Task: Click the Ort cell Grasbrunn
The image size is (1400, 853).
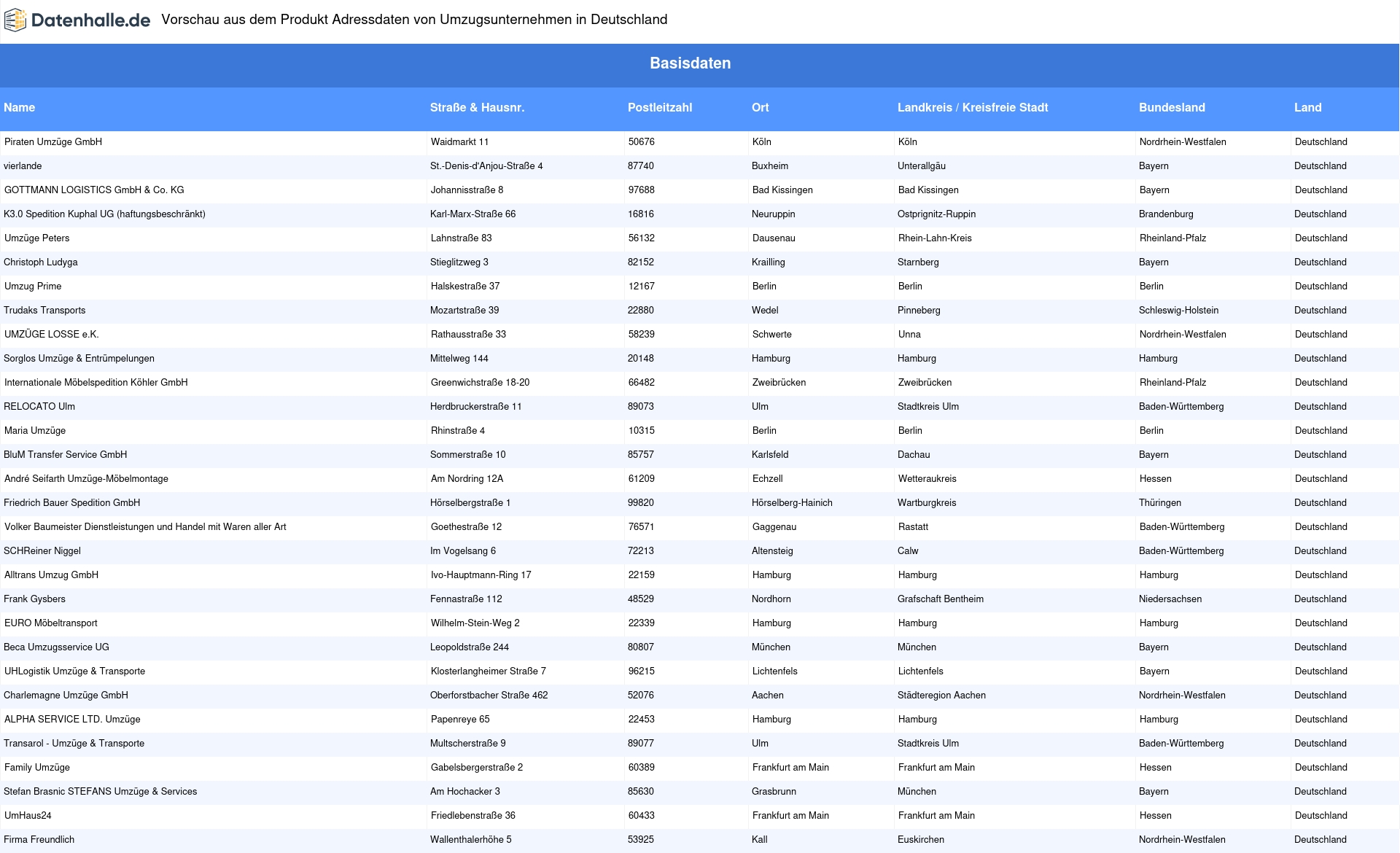Action: click(x=774, y=792)
